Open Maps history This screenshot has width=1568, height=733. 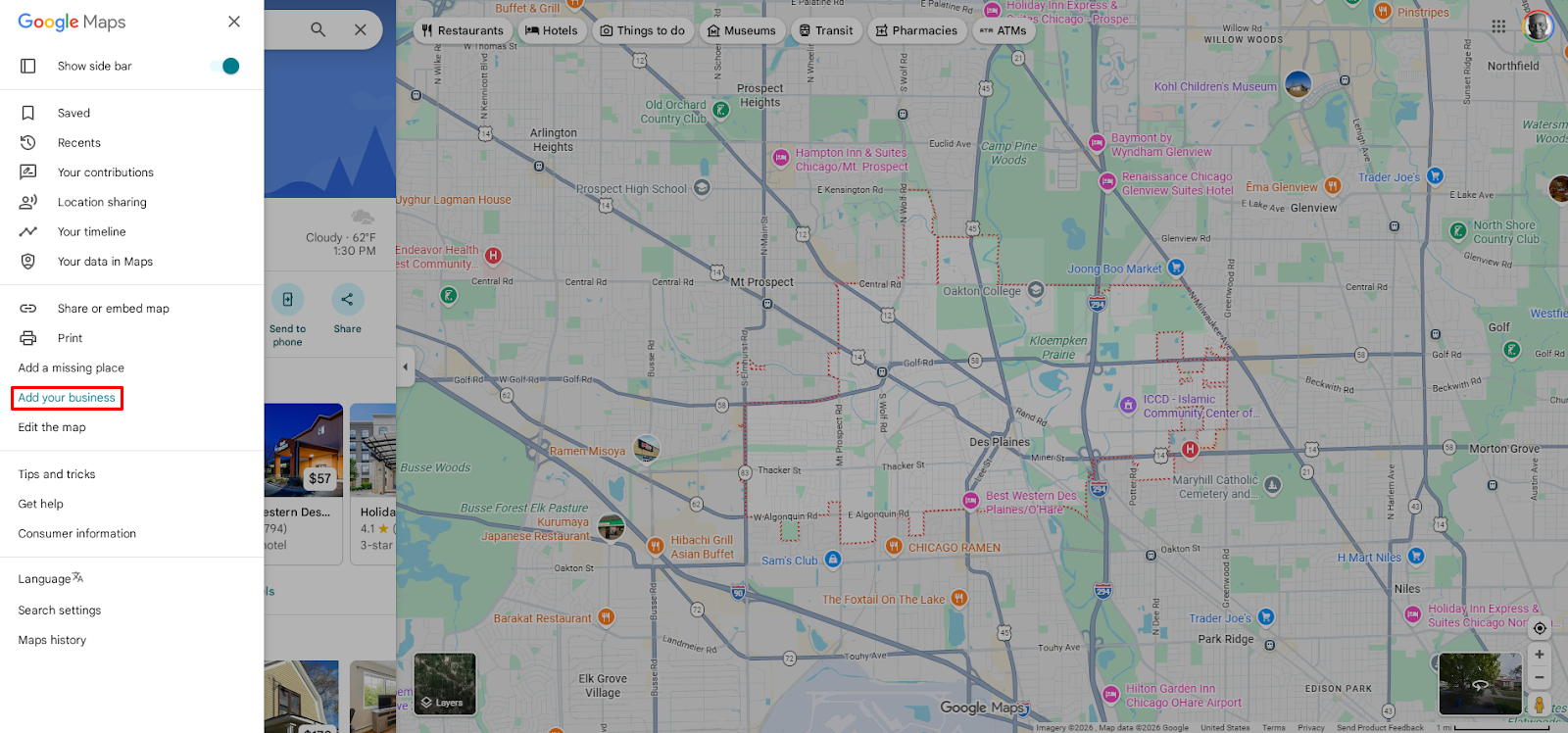click(x=52, y=640)
